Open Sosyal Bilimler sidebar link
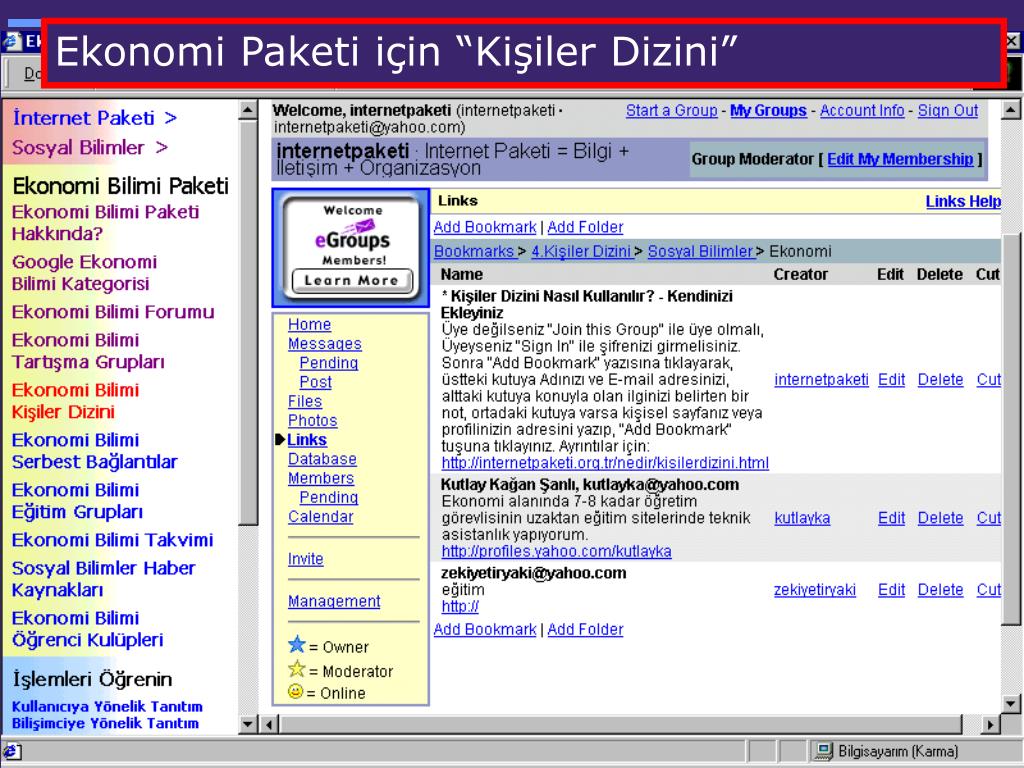Viewport: 1024px width, 768px height. coord(89,148)
